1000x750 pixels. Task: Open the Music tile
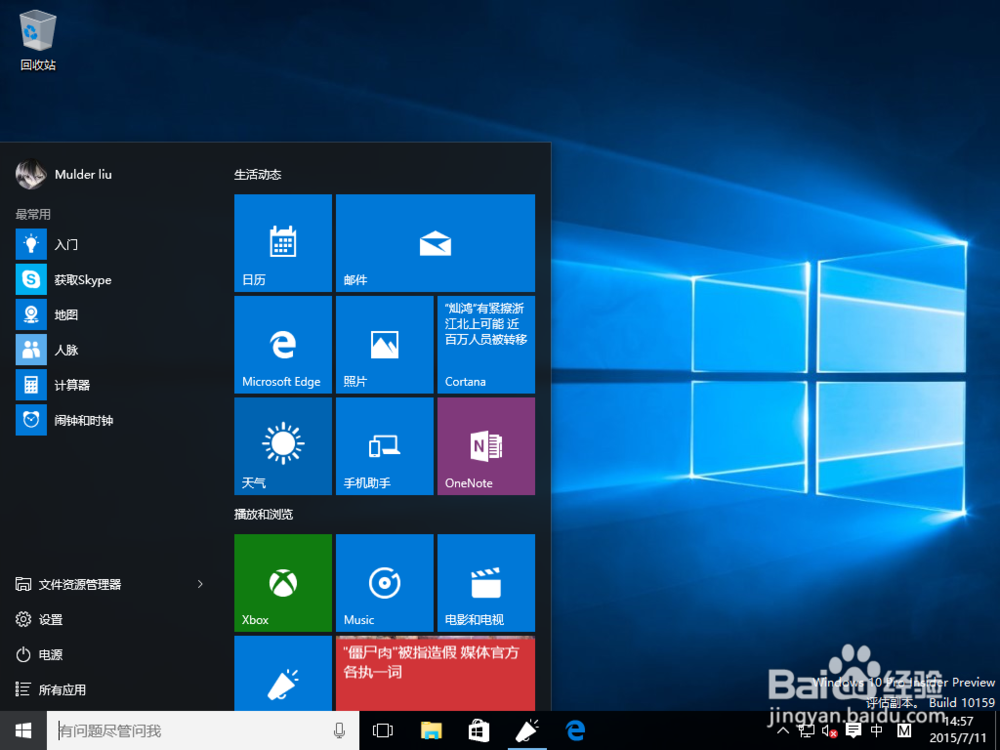pyautogui.click(x=385, y=583)
